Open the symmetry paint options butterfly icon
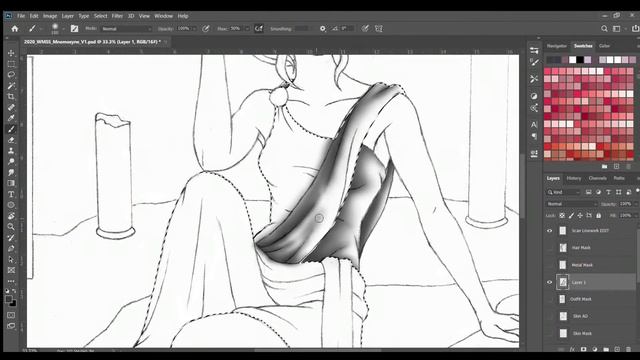This screenshot has width=640, height=360. 379,29
